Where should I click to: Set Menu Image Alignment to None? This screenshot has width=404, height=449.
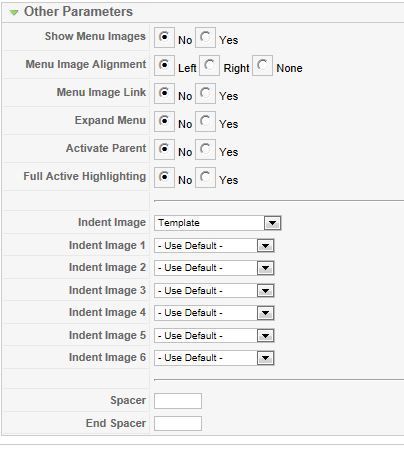262,65
